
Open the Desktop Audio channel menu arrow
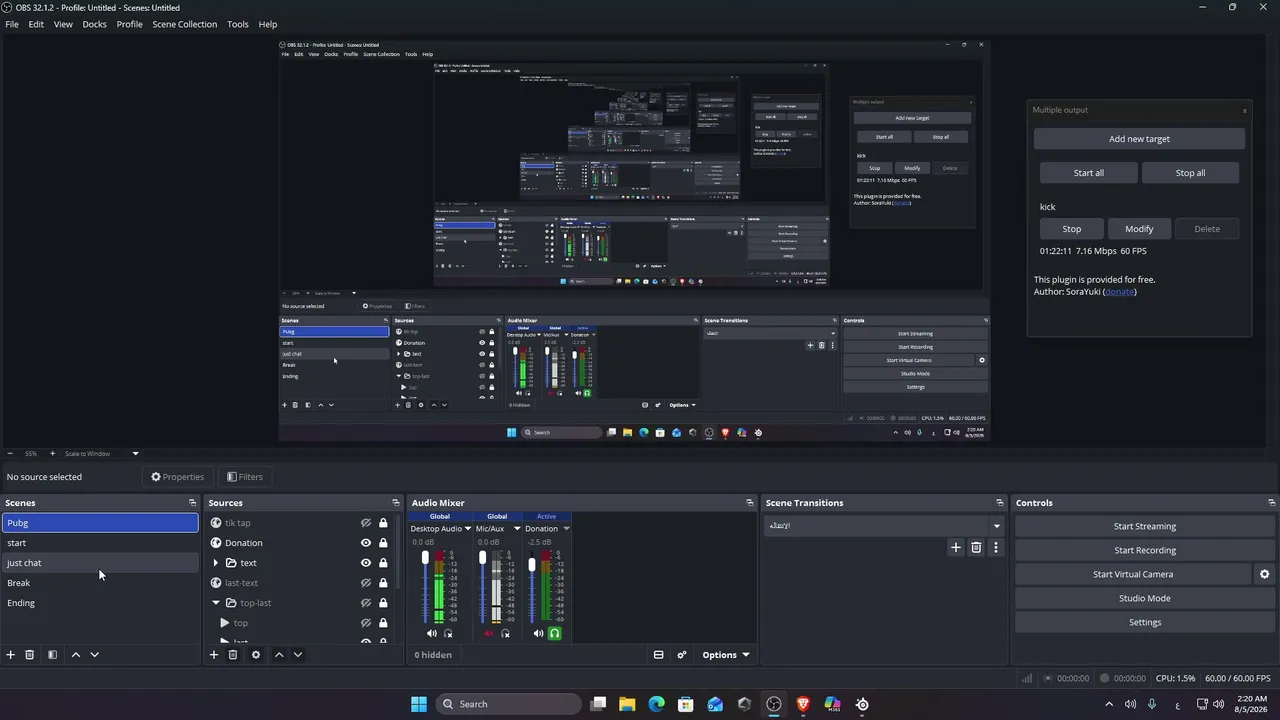467,529
